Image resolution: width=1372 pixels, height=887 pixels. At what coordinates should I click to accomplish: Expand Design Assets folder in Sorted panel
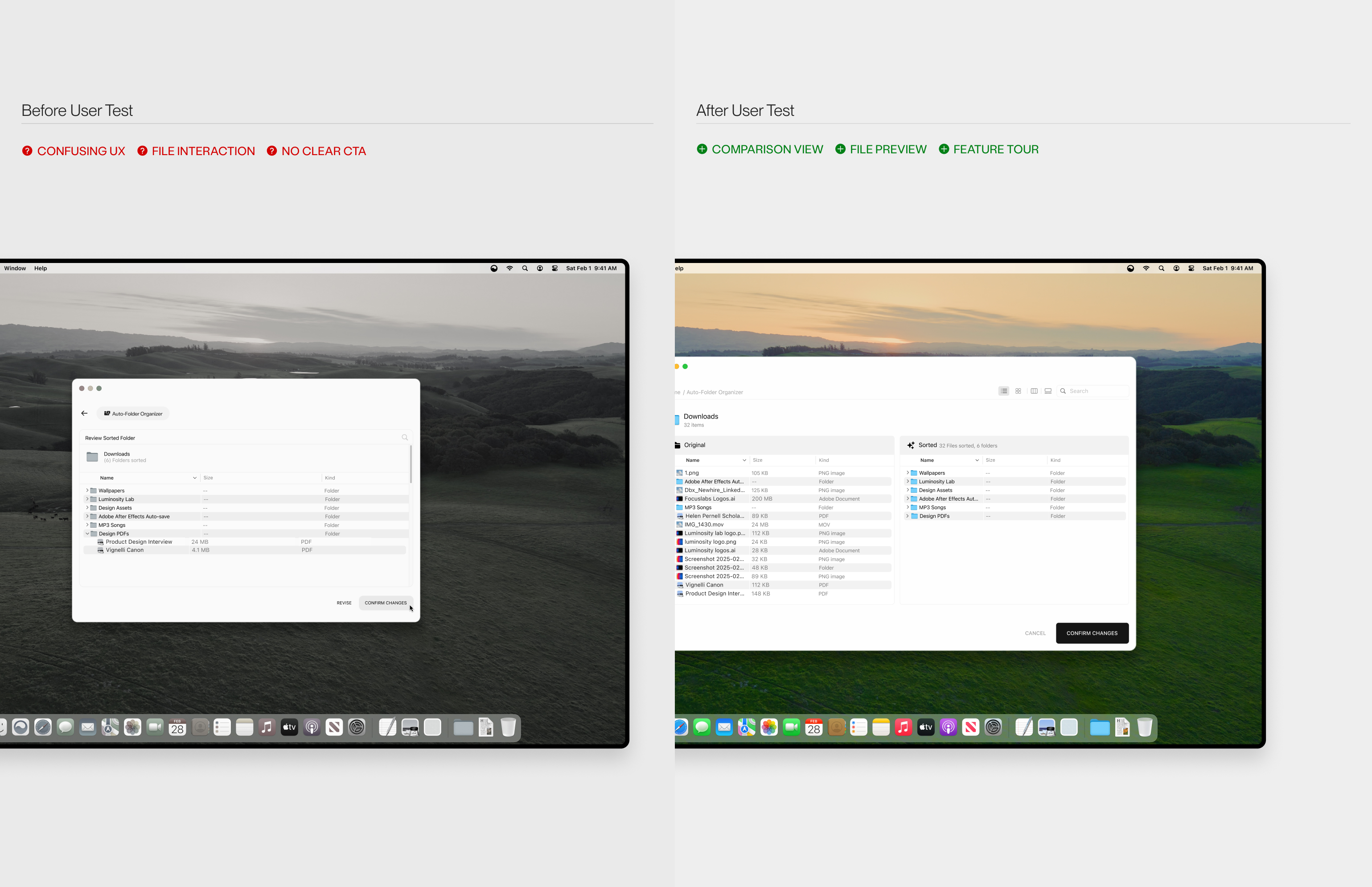point(908,490)
